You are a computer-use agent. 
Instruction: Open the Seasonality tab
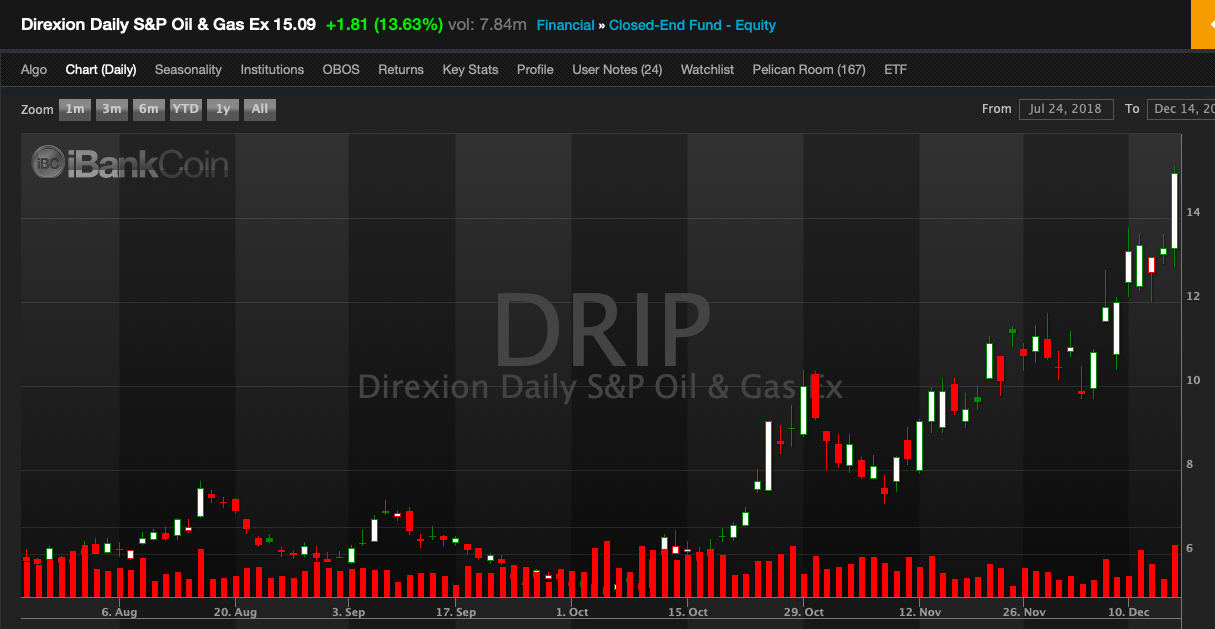188,70
